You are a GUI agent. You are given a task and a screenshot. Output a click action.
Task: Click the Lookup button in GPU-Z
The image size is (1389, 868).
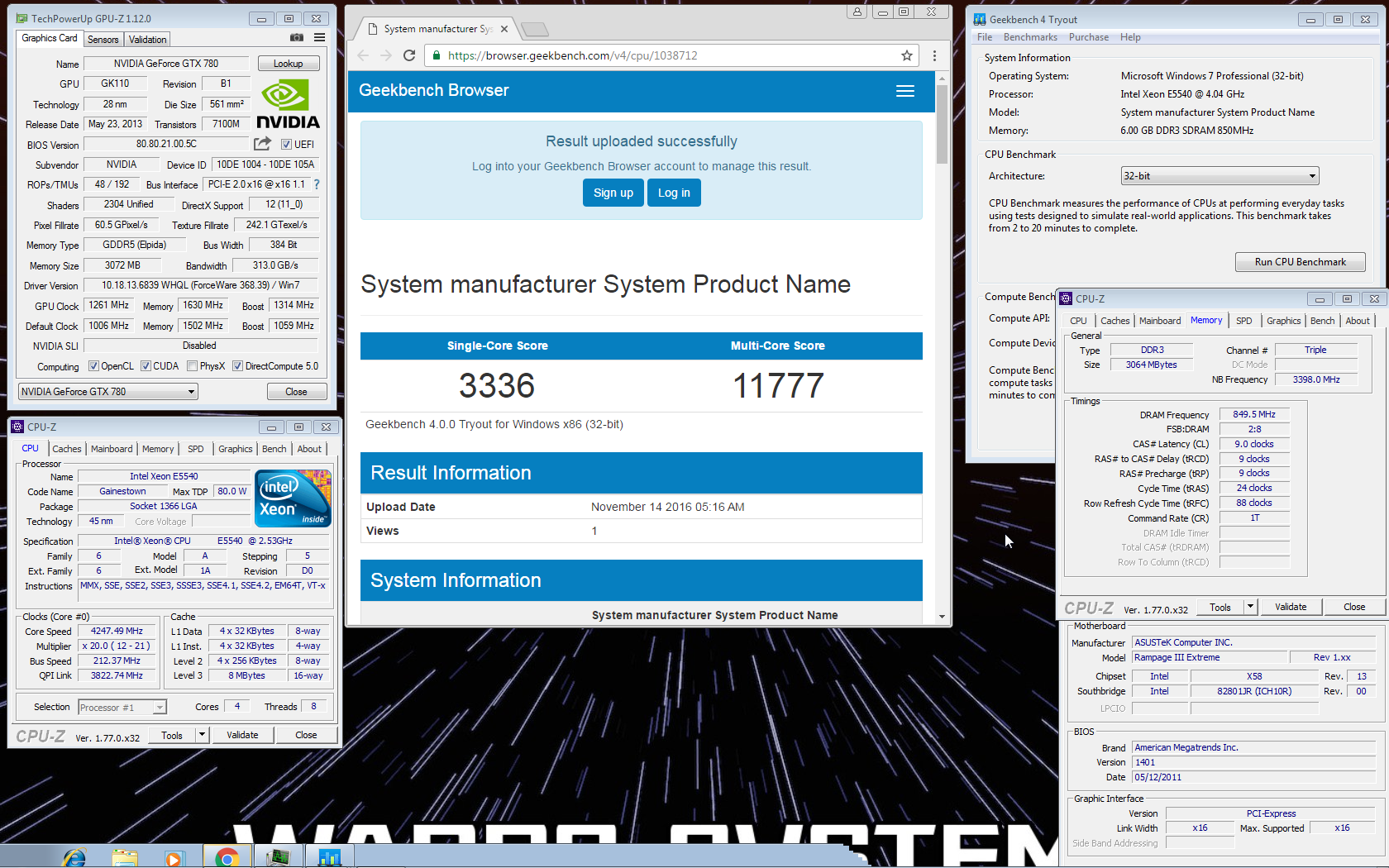(x=289, y=64)
